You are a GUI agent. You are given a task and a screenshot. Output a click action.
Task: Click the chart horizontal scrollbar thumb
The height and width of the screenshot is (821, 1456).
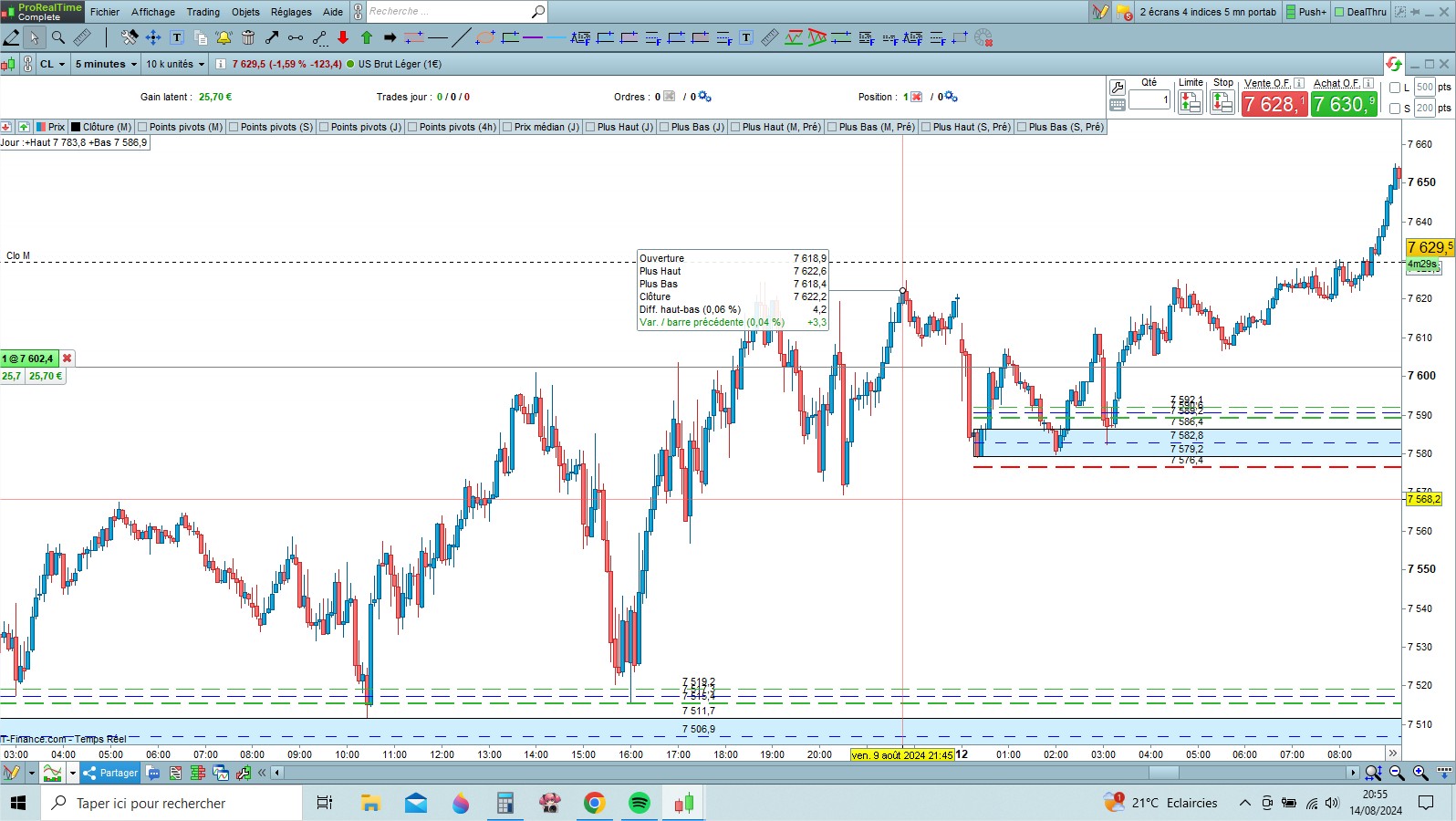(1163, 773)
